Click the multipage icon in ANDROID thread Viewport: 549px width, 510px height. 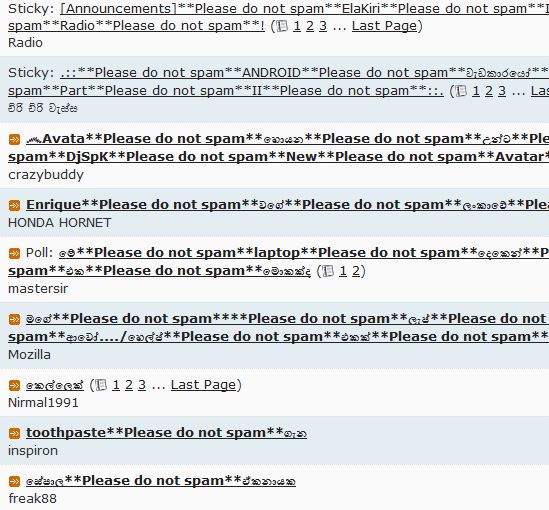[461, 91]
